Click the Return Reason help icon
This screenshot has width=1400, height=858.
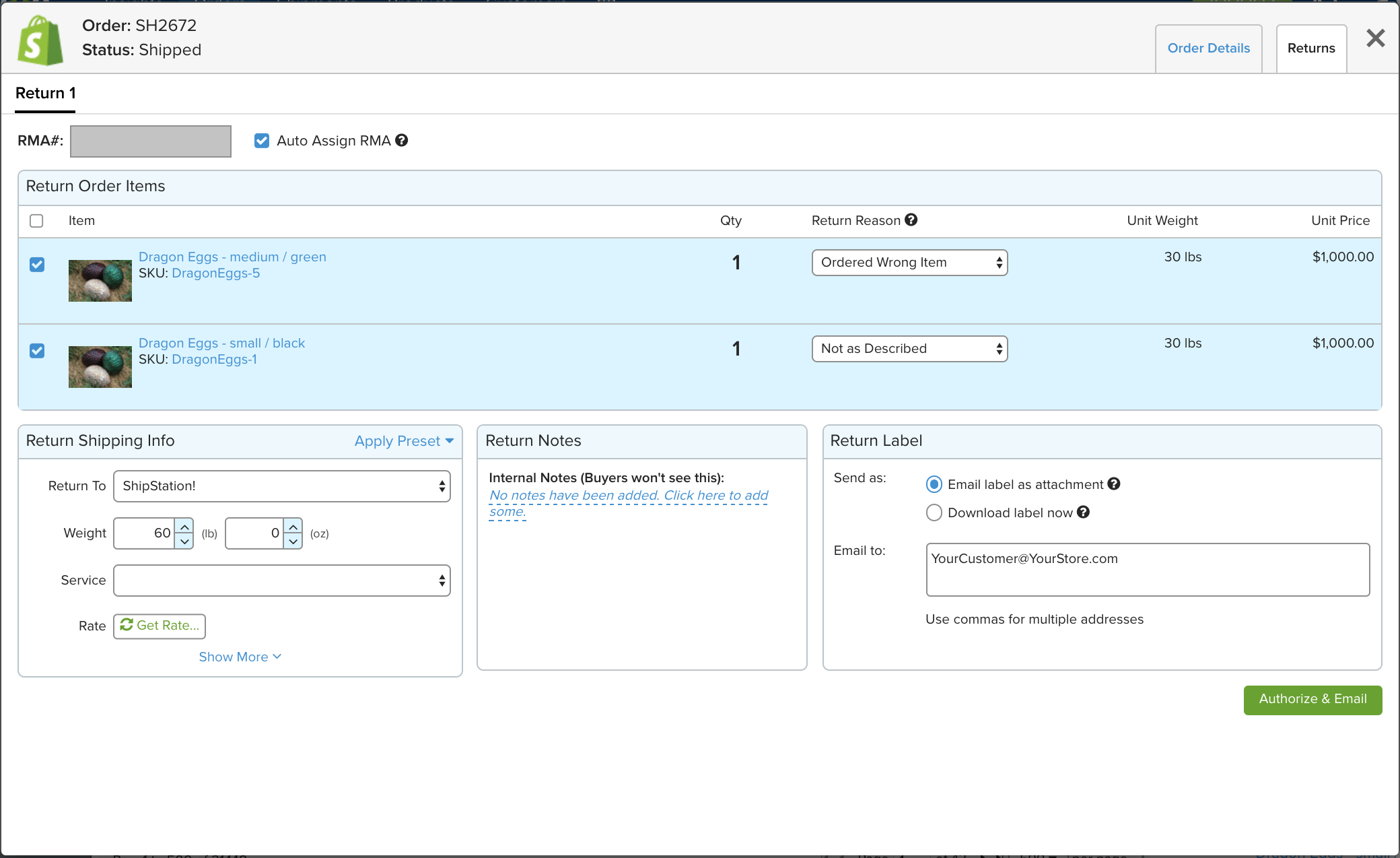tap(911, 220)
